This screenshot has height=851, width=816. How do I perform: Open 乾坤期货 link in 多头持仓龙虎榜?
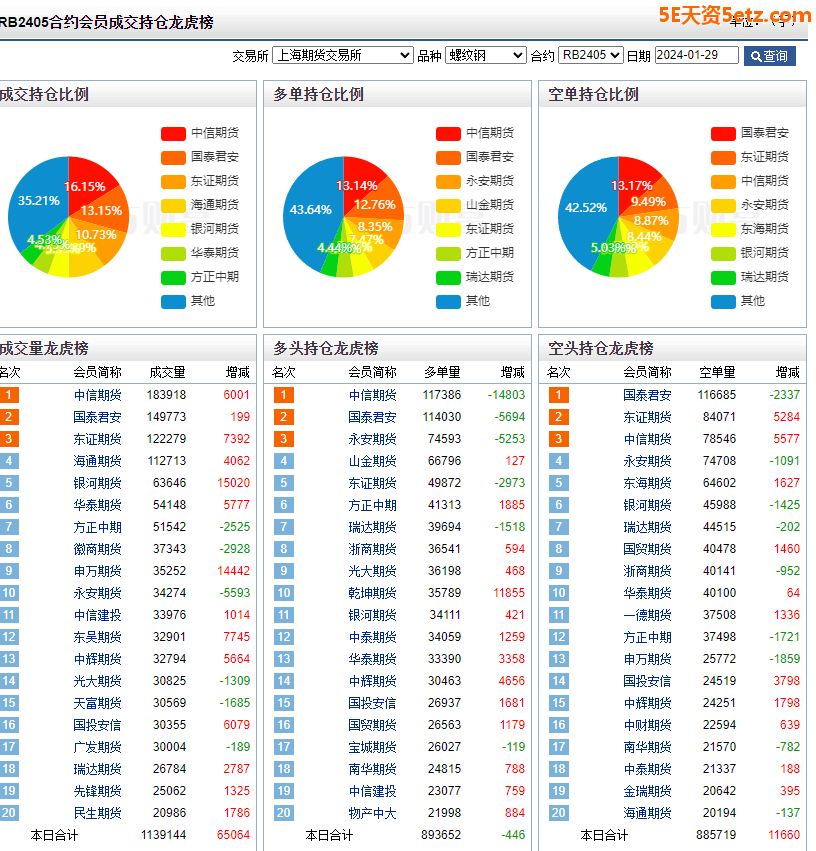(x=373, y=593)
